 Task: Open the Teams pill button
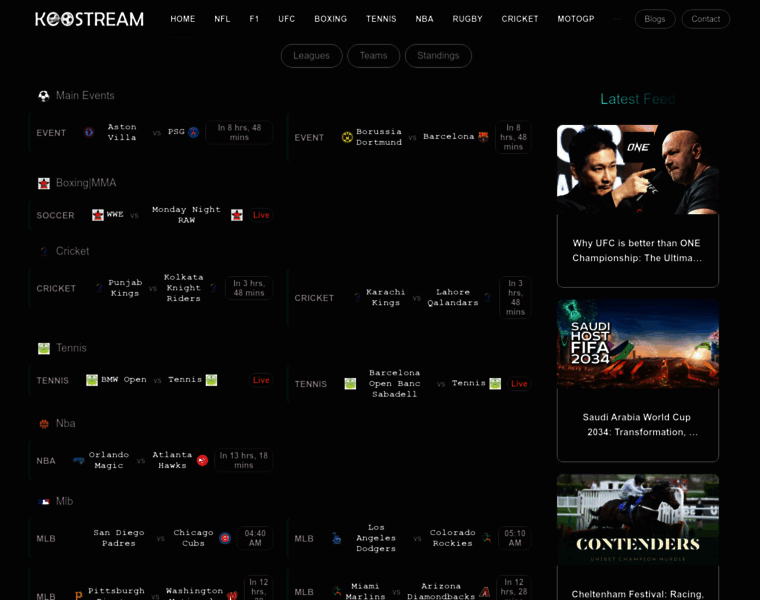[373, 56]
